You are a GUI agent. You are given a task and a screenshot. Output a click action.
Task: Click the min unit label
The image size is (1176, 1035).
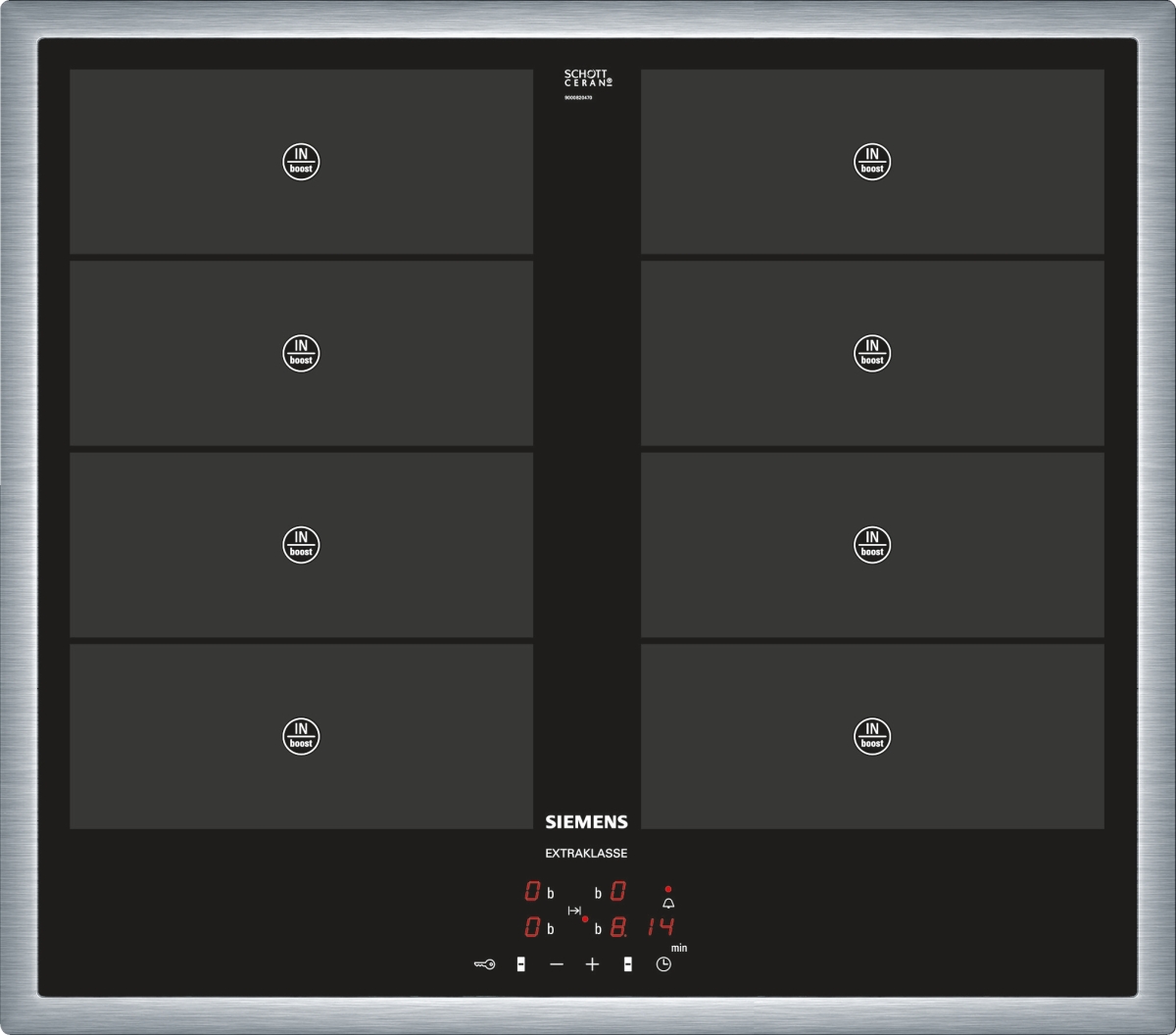(x=679, y=949)
